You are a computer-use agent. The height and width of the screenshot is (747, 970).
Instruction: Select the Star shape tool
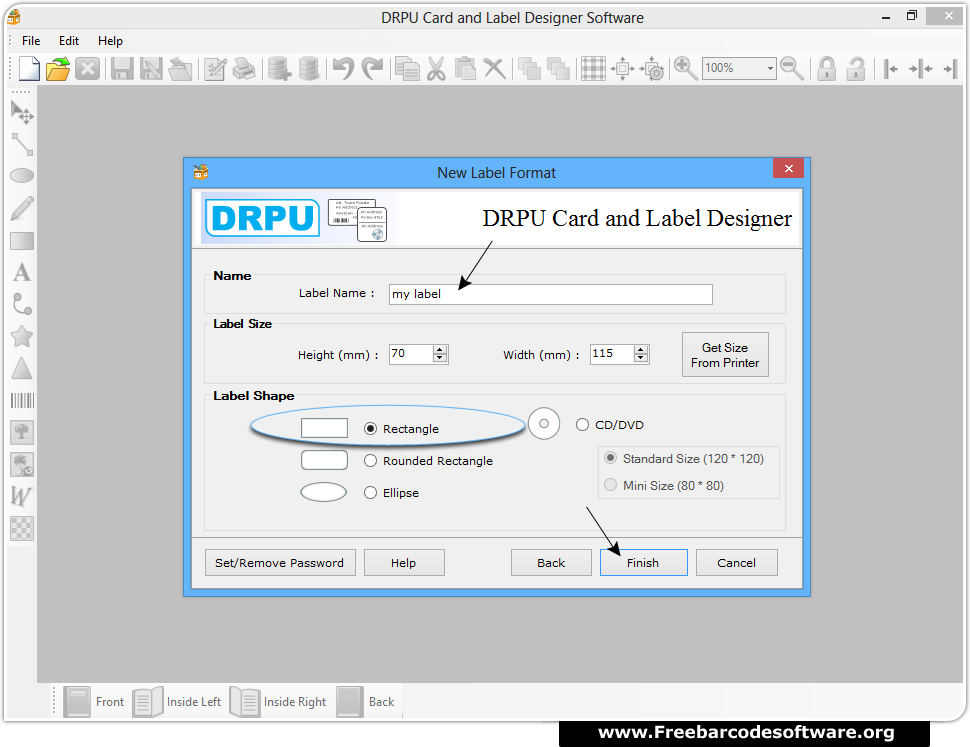tap(22, 336)
